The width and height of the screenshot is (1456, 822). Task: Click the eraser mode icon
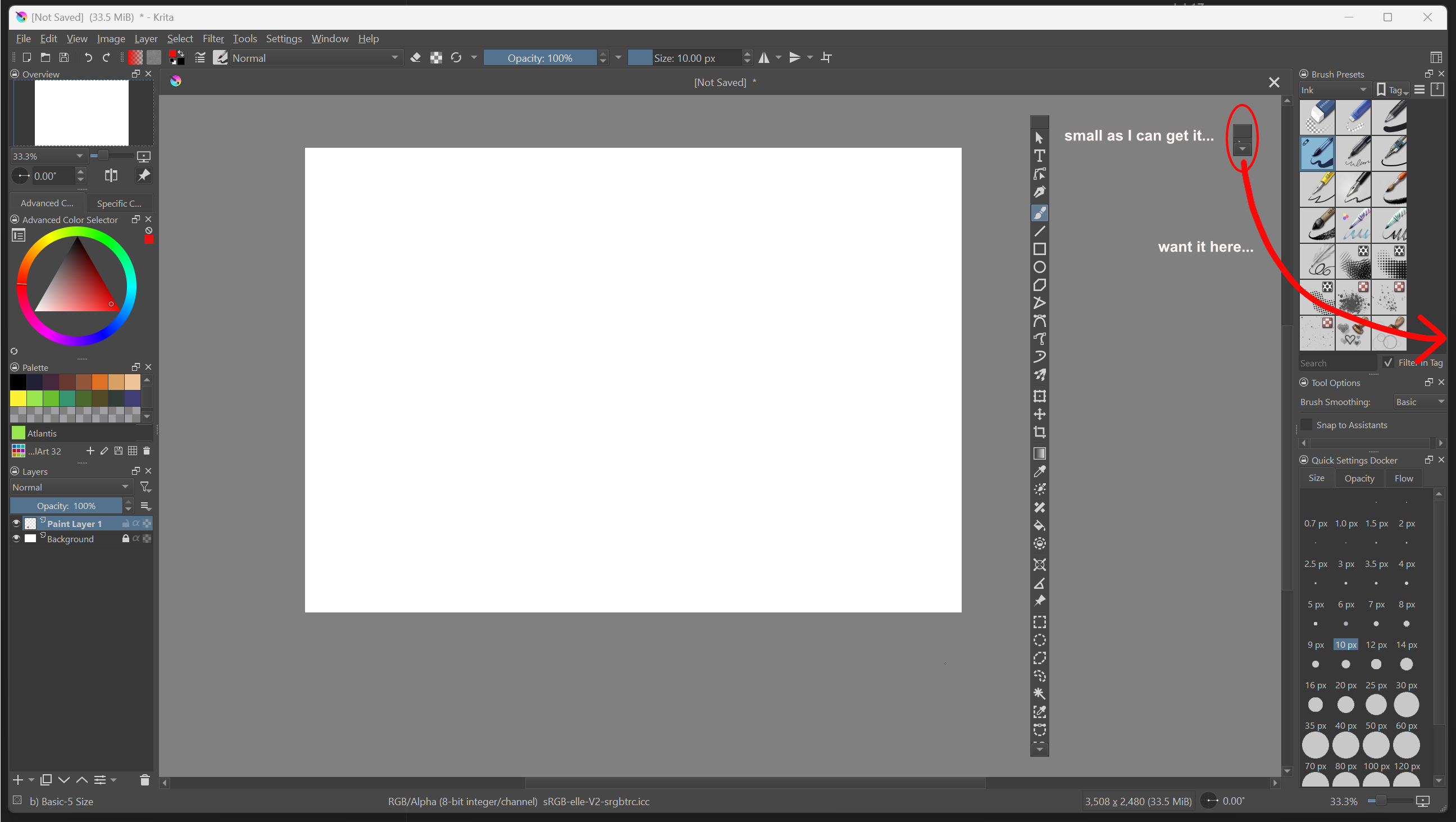pos(416,58)
